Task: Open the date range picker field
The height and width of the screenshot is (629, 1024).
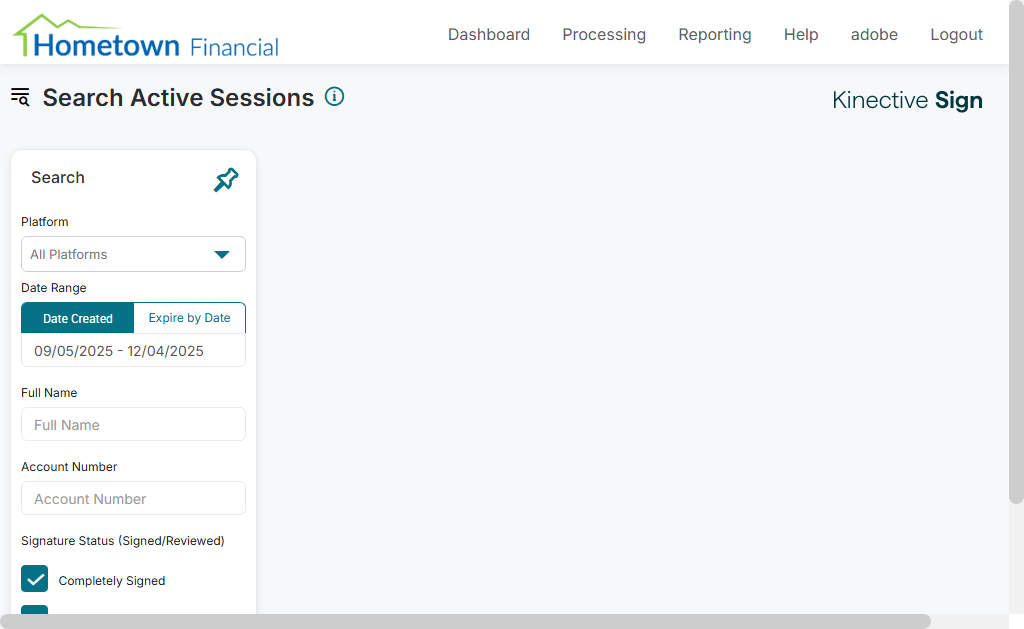Action: pos(133,351)
